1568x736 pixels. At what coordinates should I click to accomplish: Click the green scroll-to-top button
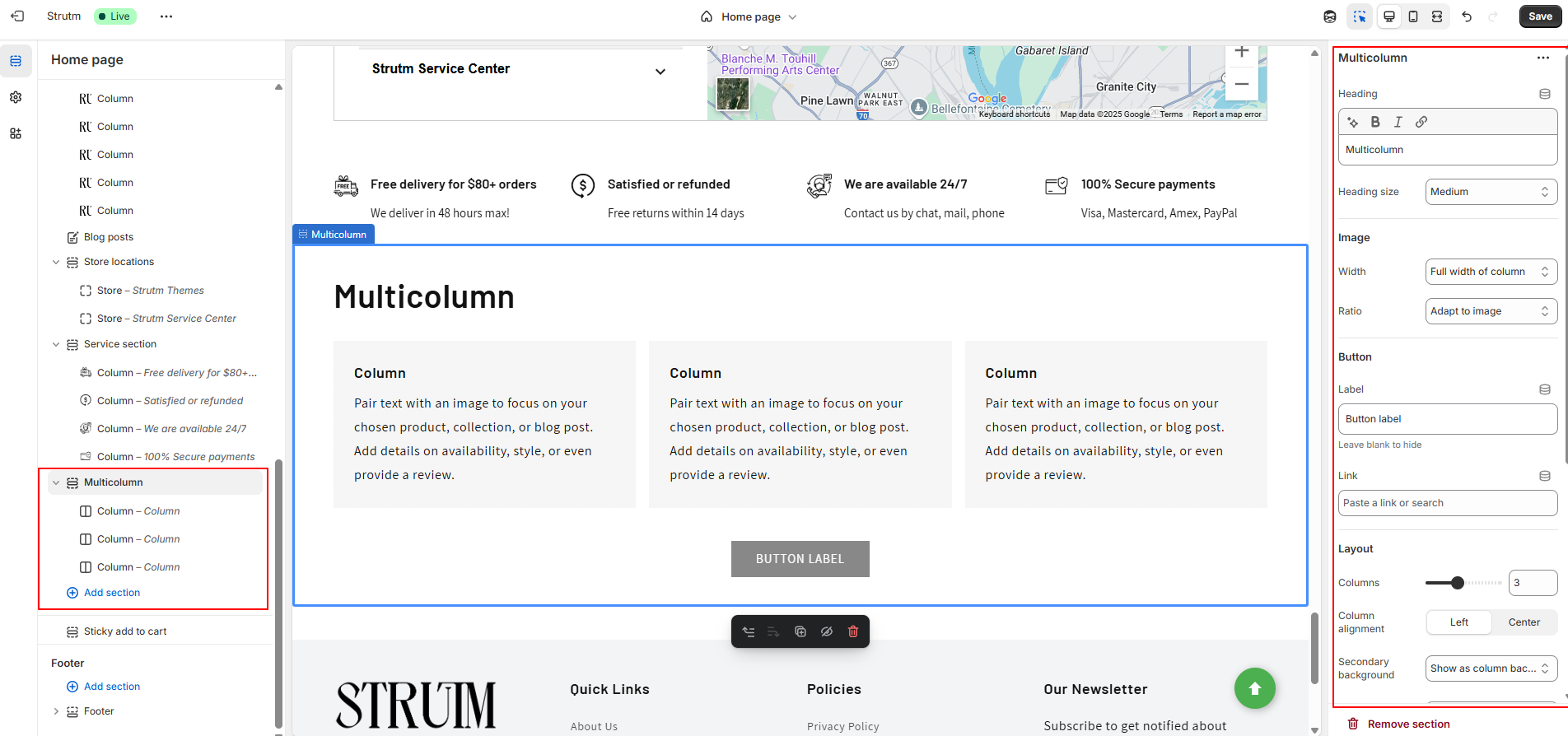point(1255,688)
